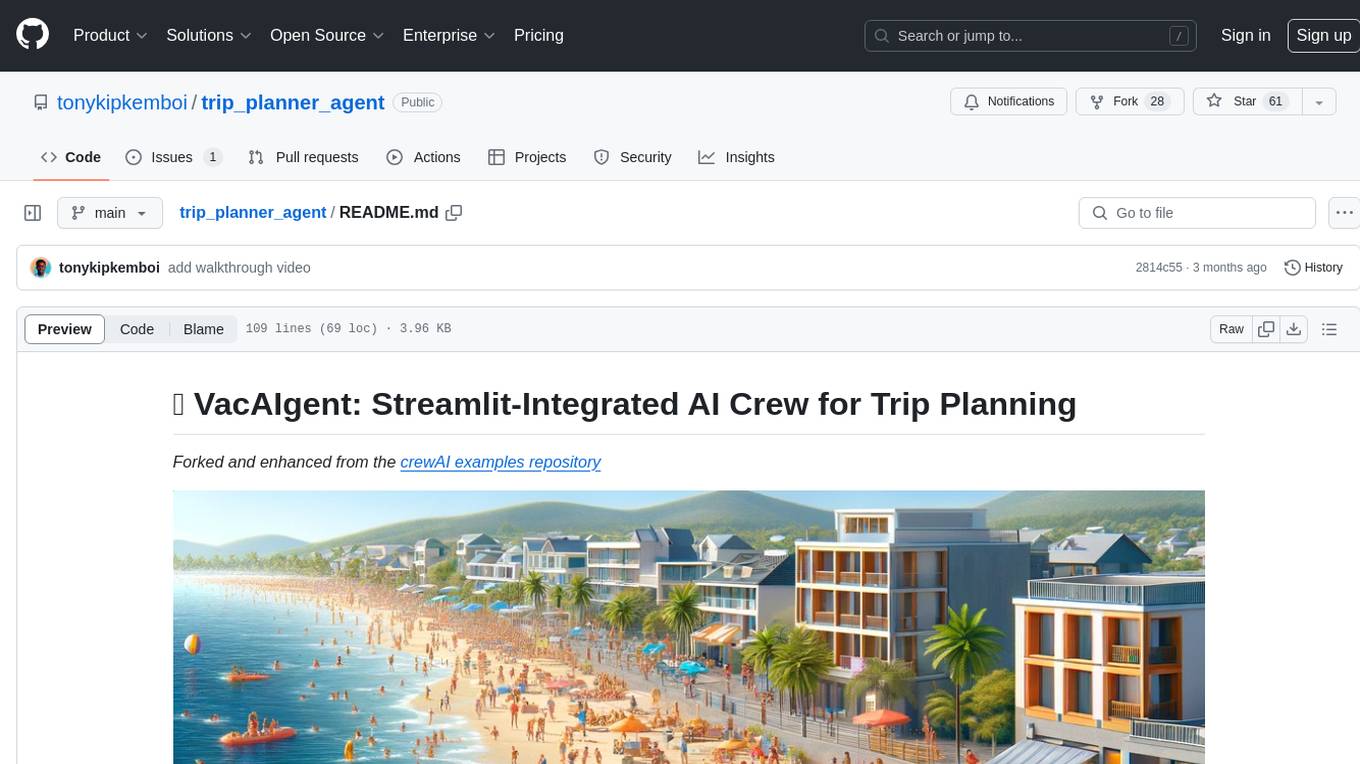Image resolution: width=1360 pixels, height=764 pixels.
Task: Open the star lists dropdown arrow
Action: [x=1319, y=102]
